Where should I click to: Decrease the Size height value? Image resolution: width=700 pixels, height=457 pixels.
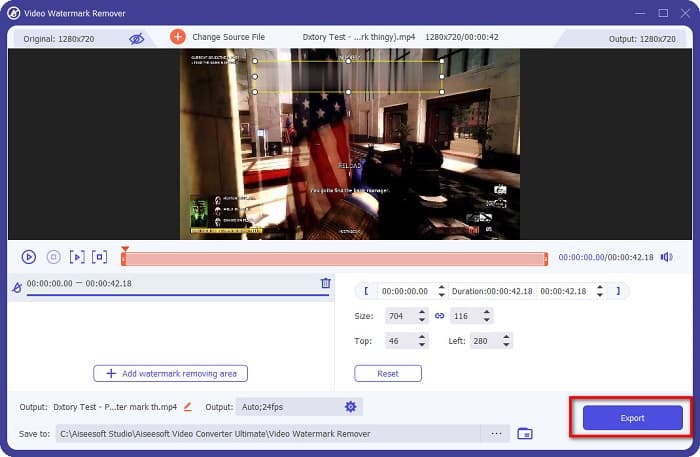click(x=487, y=320)
